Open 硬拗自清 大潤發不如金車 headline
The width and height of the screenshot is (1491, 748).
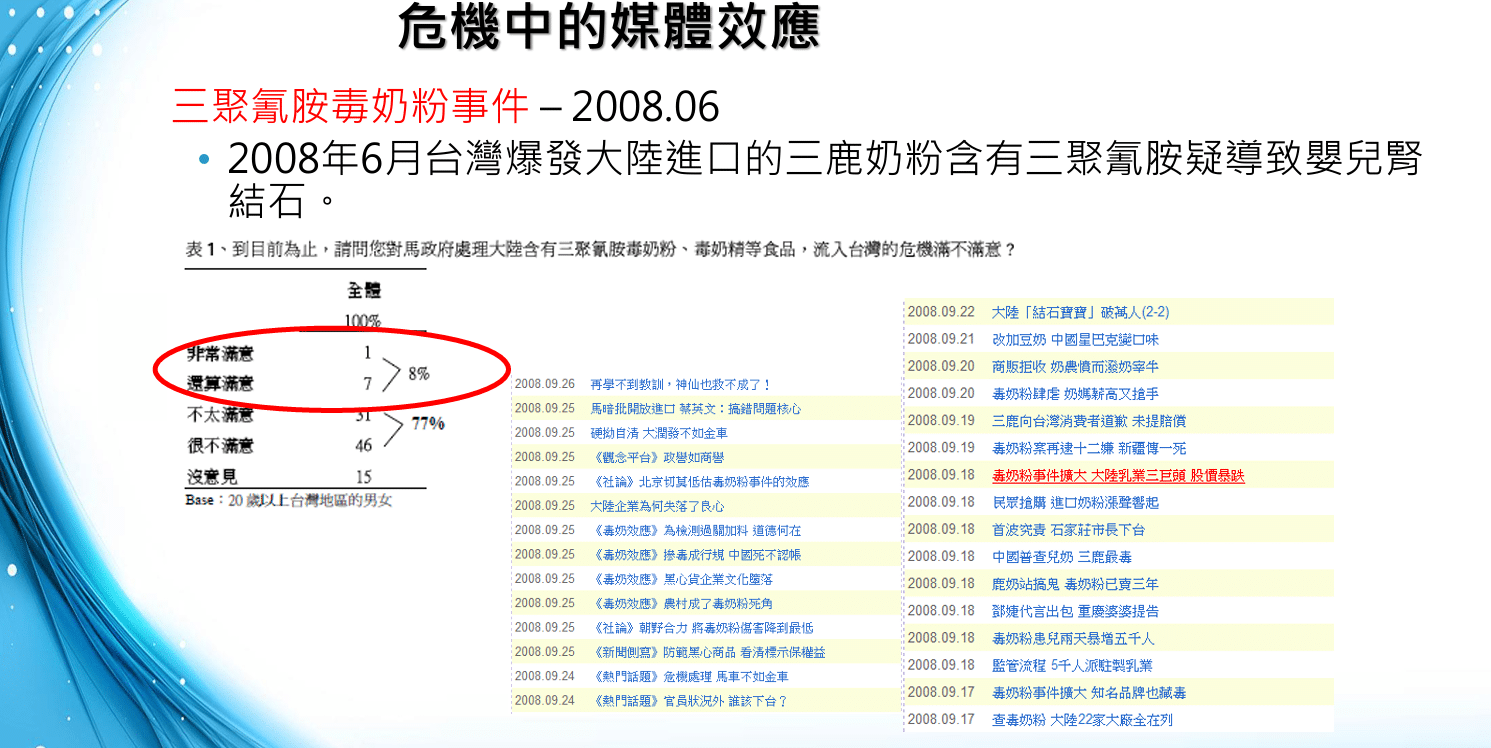click(658, 433)
